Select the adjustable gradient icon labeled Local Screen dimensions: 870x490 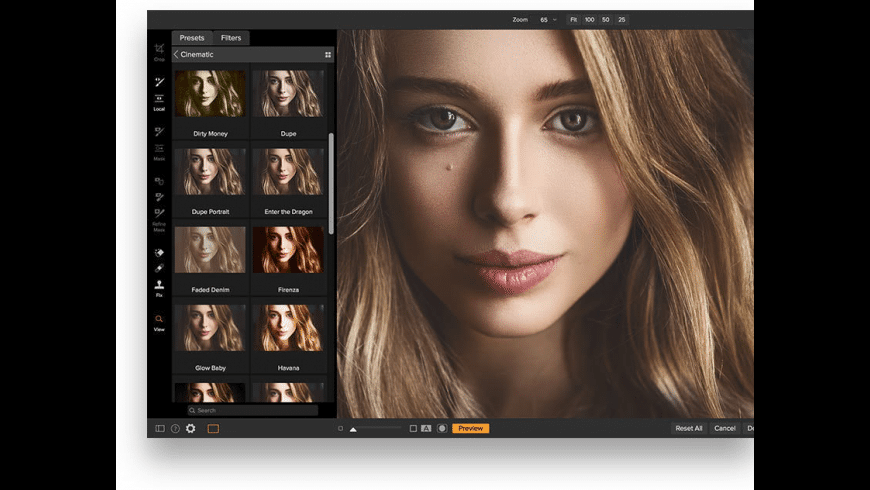[x=159, y=98]
